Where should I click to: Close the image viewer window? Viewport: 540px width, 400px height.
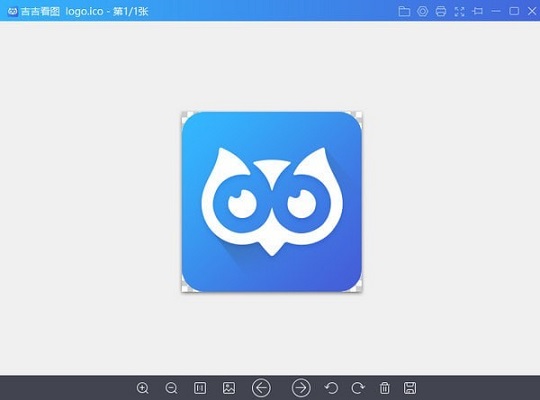(532, 11)
